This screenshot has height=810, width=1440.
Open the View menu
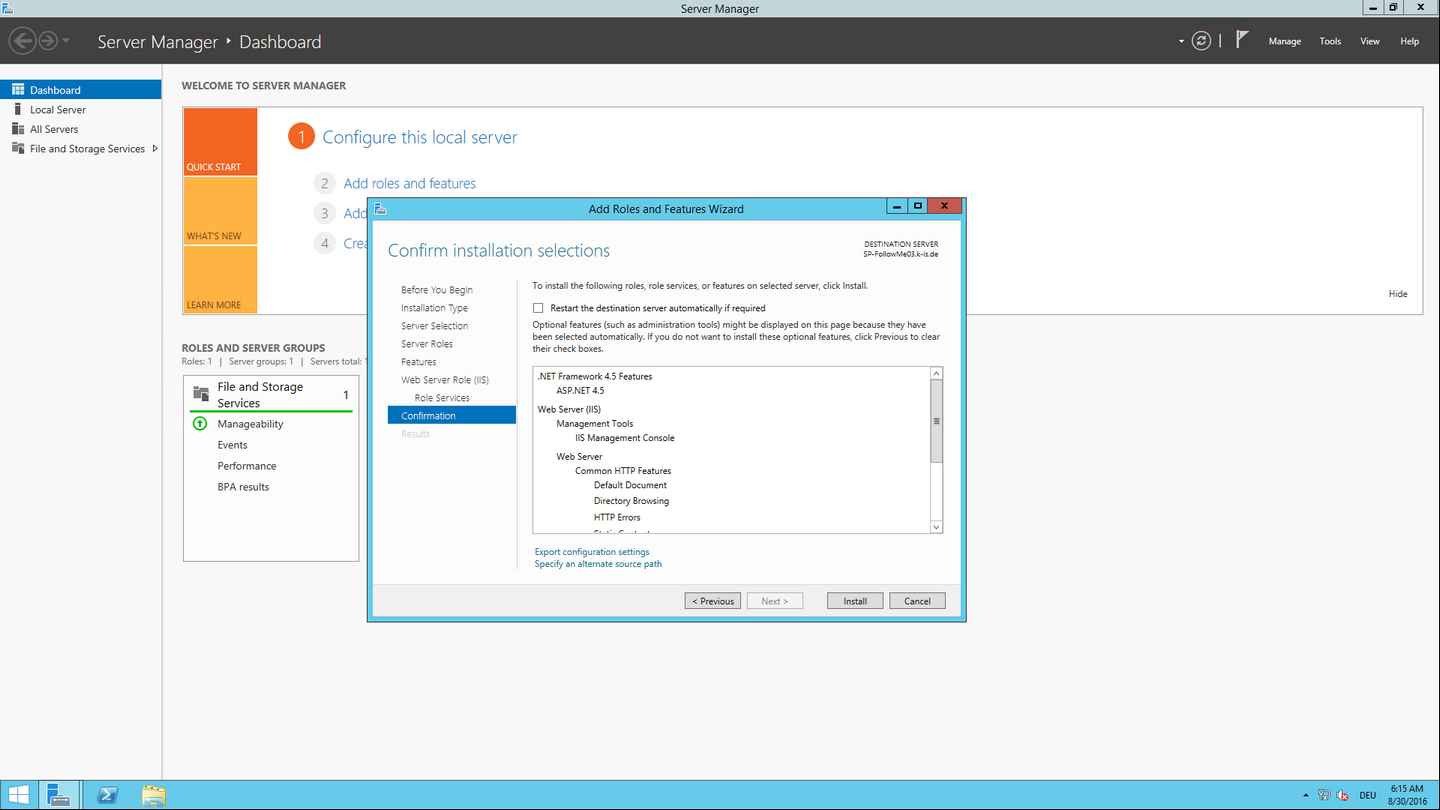click(1370, 41)
